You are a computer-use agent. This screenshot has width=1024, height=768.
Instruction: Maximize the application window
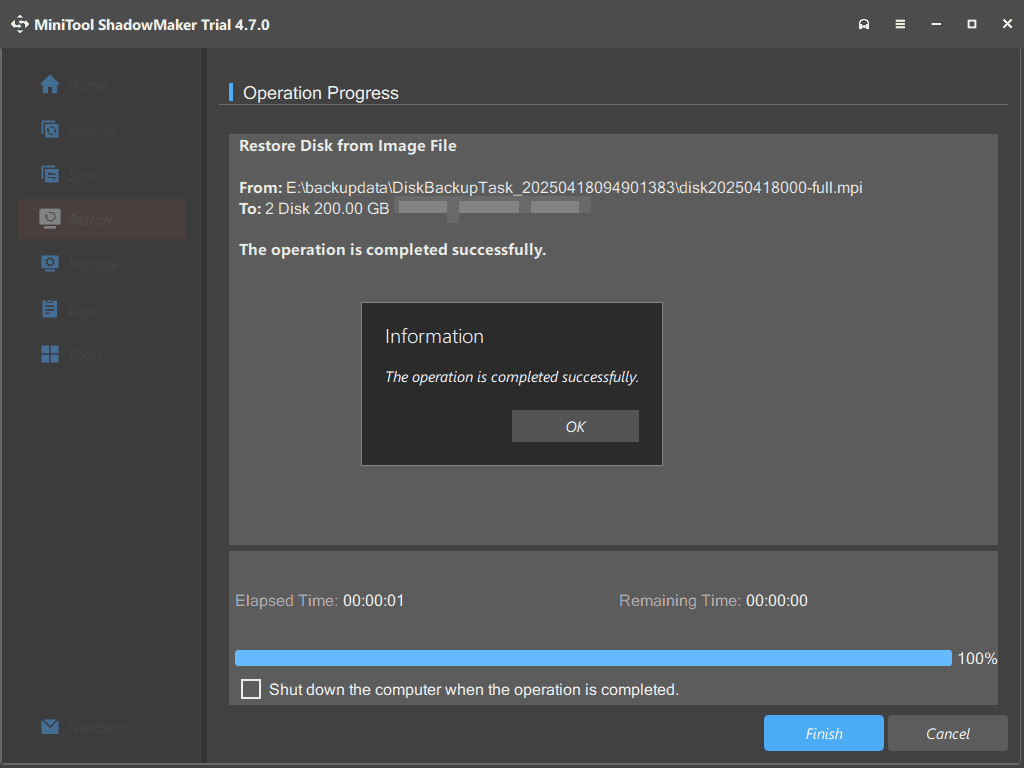[972, 23]
